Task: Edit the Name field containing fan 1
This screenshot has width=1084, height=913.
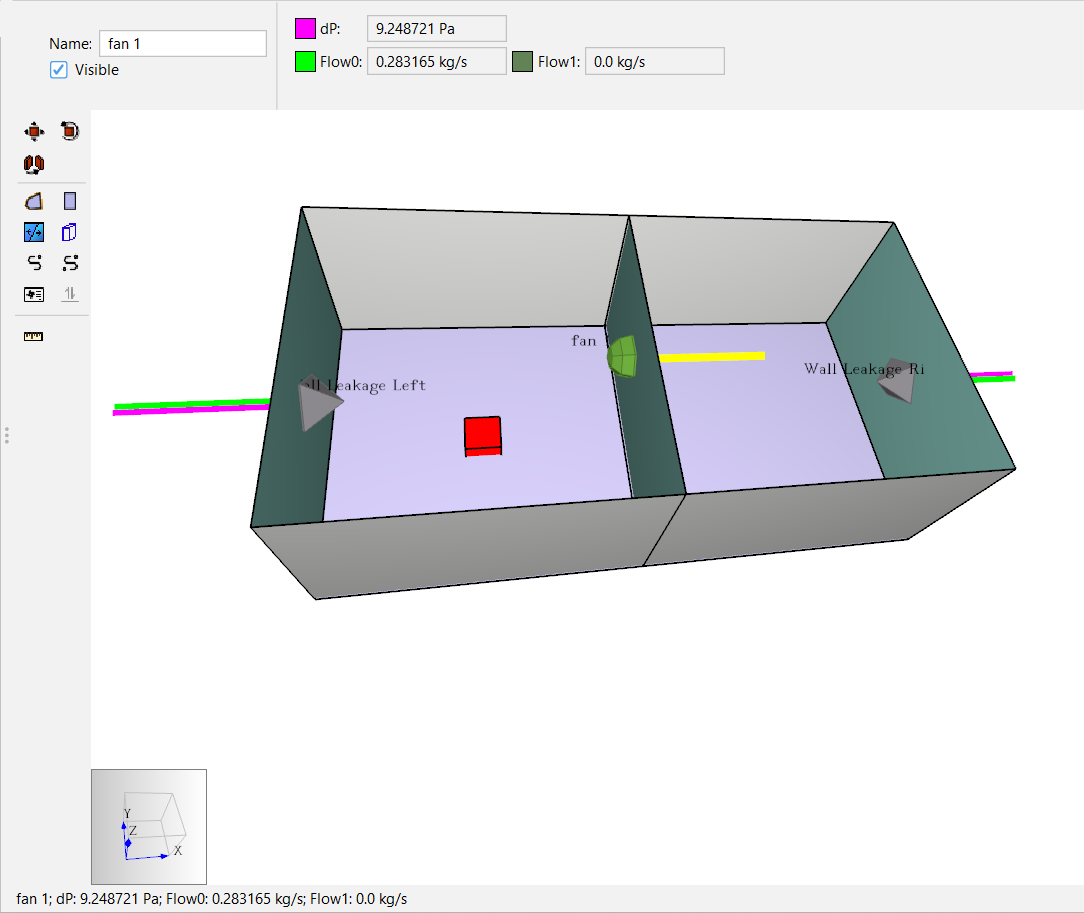Action: 183,44
